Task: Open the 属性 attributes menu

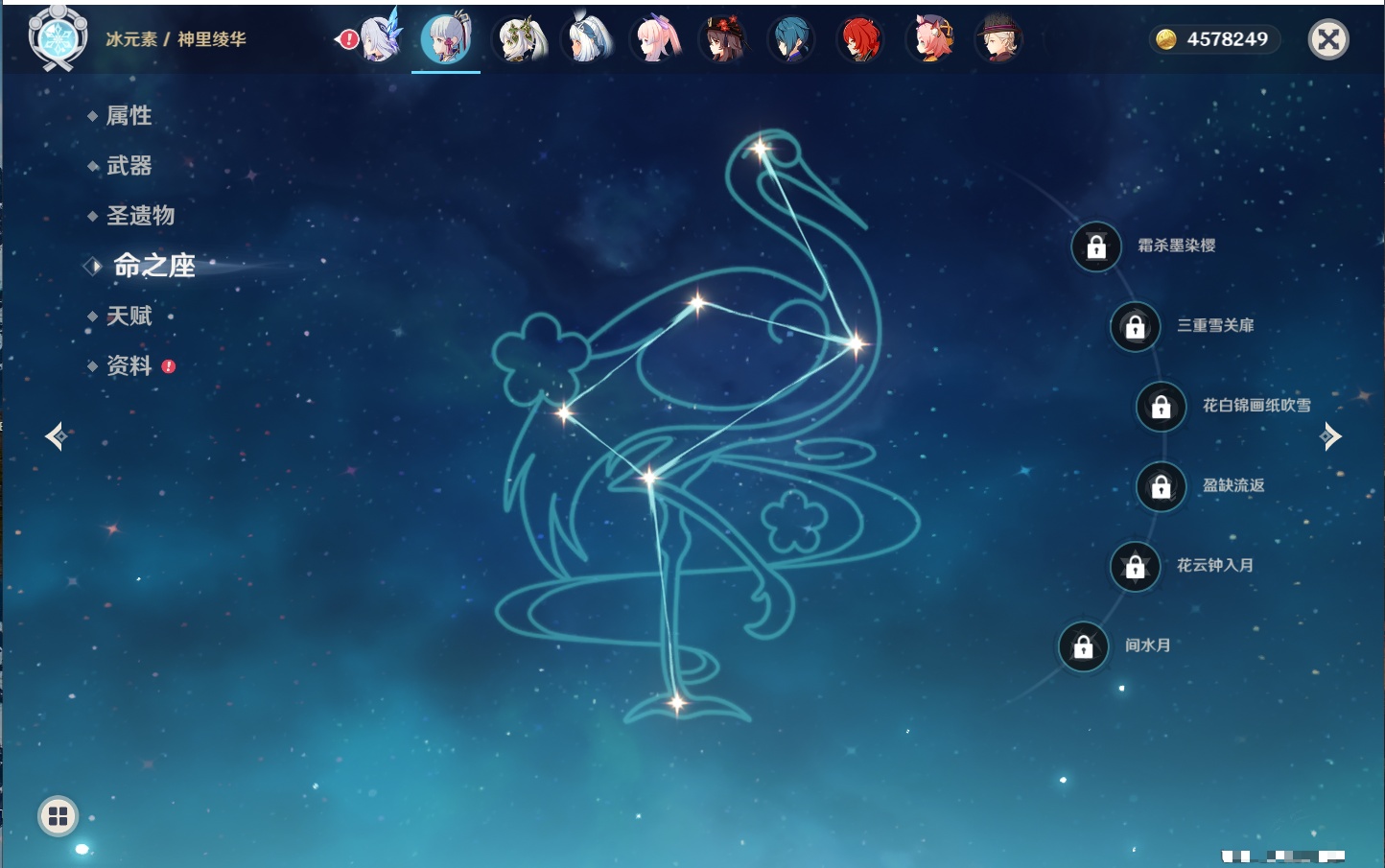Action: [x=129, y=116]
